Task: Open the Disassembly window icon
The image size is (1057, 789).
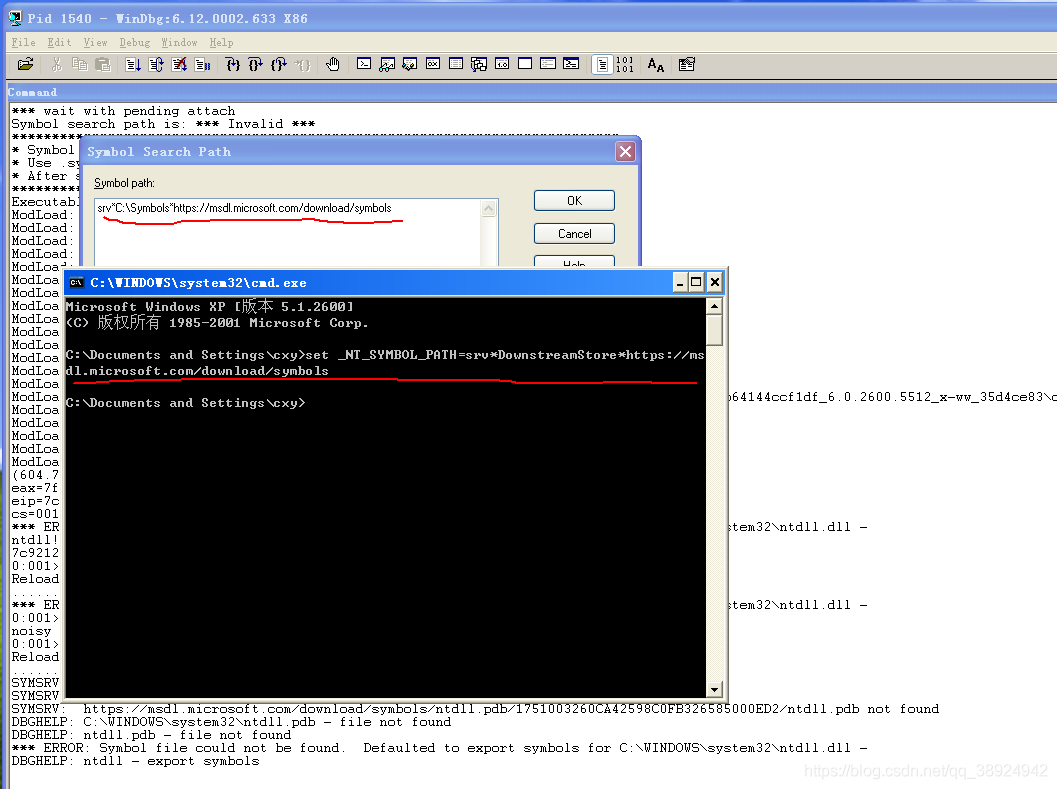Action: point(502,64)
